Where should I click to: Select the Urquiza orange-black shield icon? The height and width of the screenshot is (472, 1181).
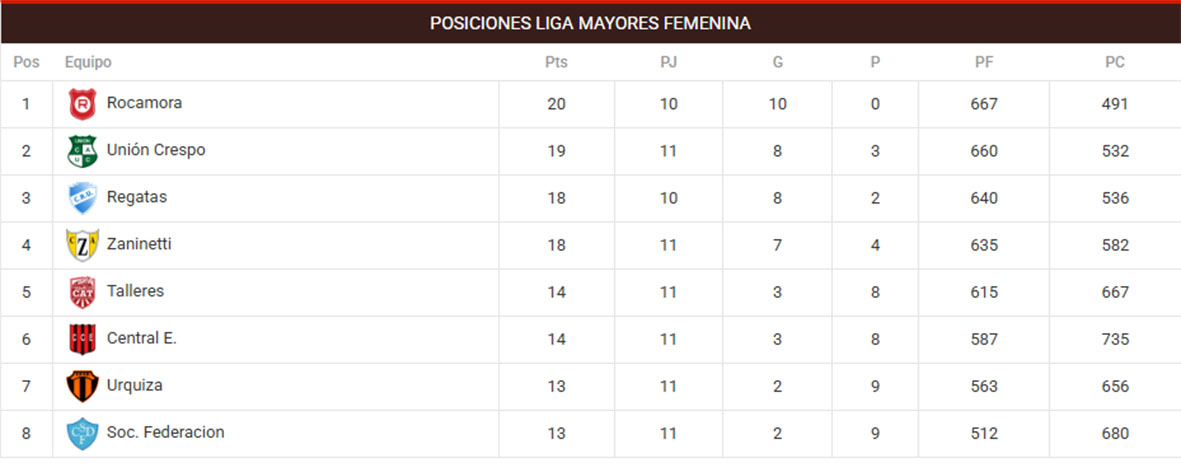82,386
